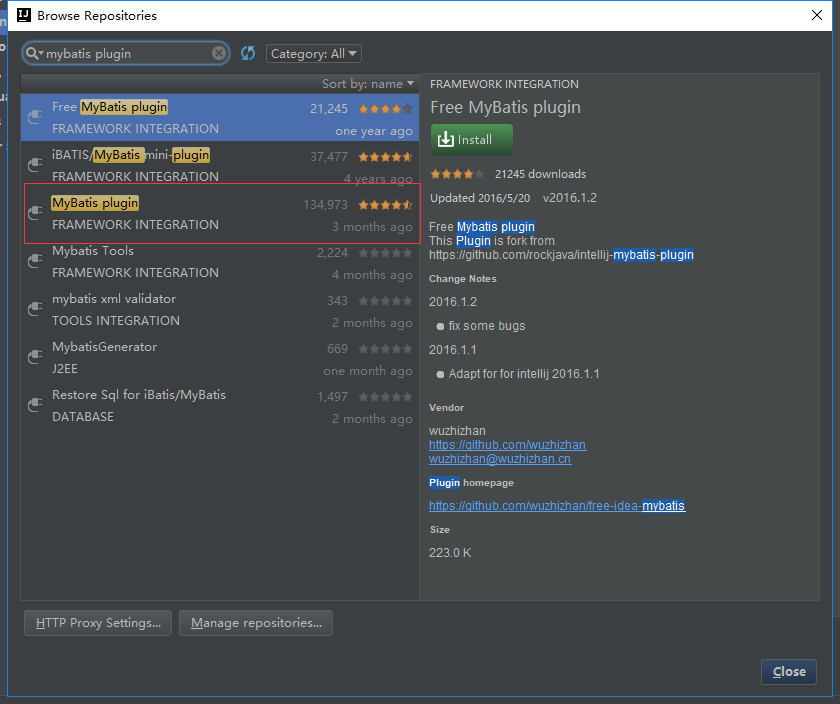Click star rating of Free MyBatis plugin row
Screen dimensions: 840x704
tap(386, 109)
